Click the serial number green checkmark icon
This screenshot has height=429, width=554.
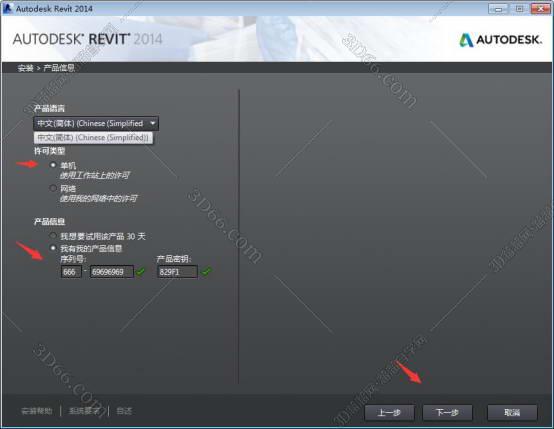click(x=140, y=272)
